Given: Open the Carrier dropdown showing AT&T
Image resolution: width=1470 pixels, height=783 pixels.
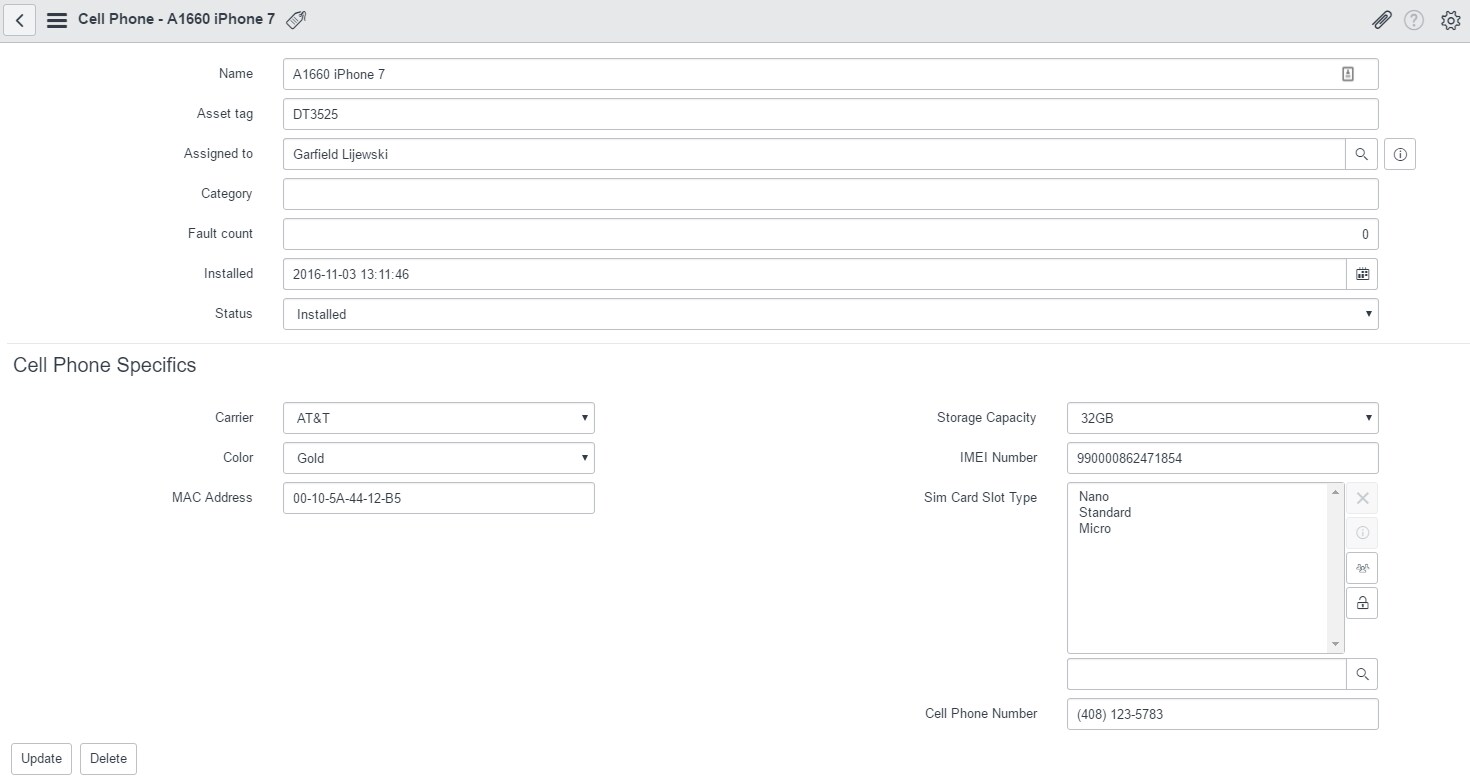Looking at the screenshot, I should [x=438, y=418].
